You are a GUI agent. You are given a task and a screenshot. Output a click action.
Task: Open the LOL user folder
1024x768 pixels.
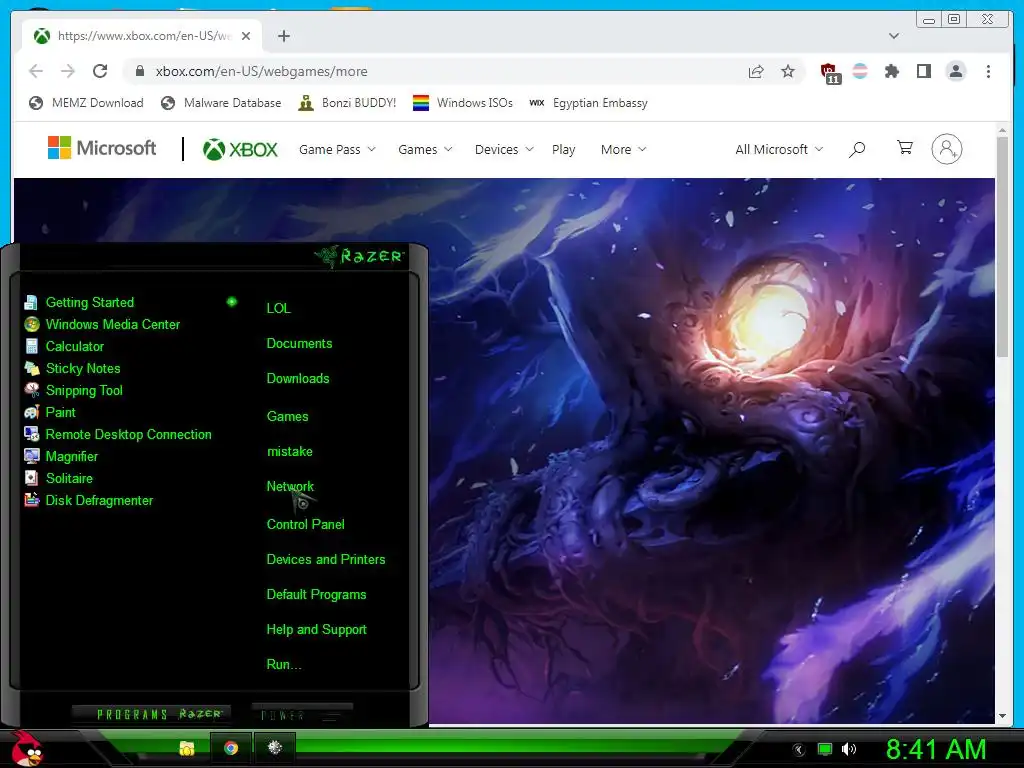[278, 308]
